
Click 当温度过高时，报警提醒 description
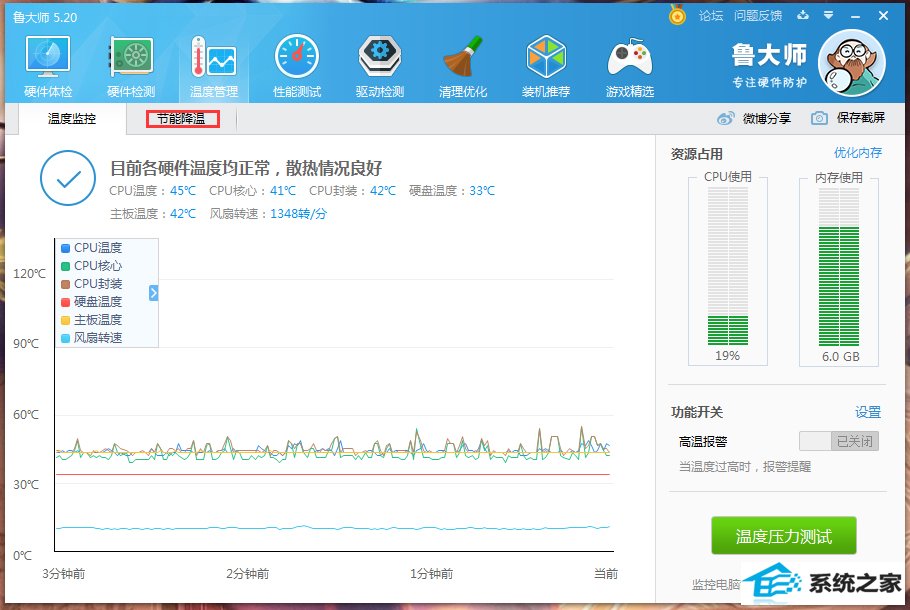click(x=745, y=467)
